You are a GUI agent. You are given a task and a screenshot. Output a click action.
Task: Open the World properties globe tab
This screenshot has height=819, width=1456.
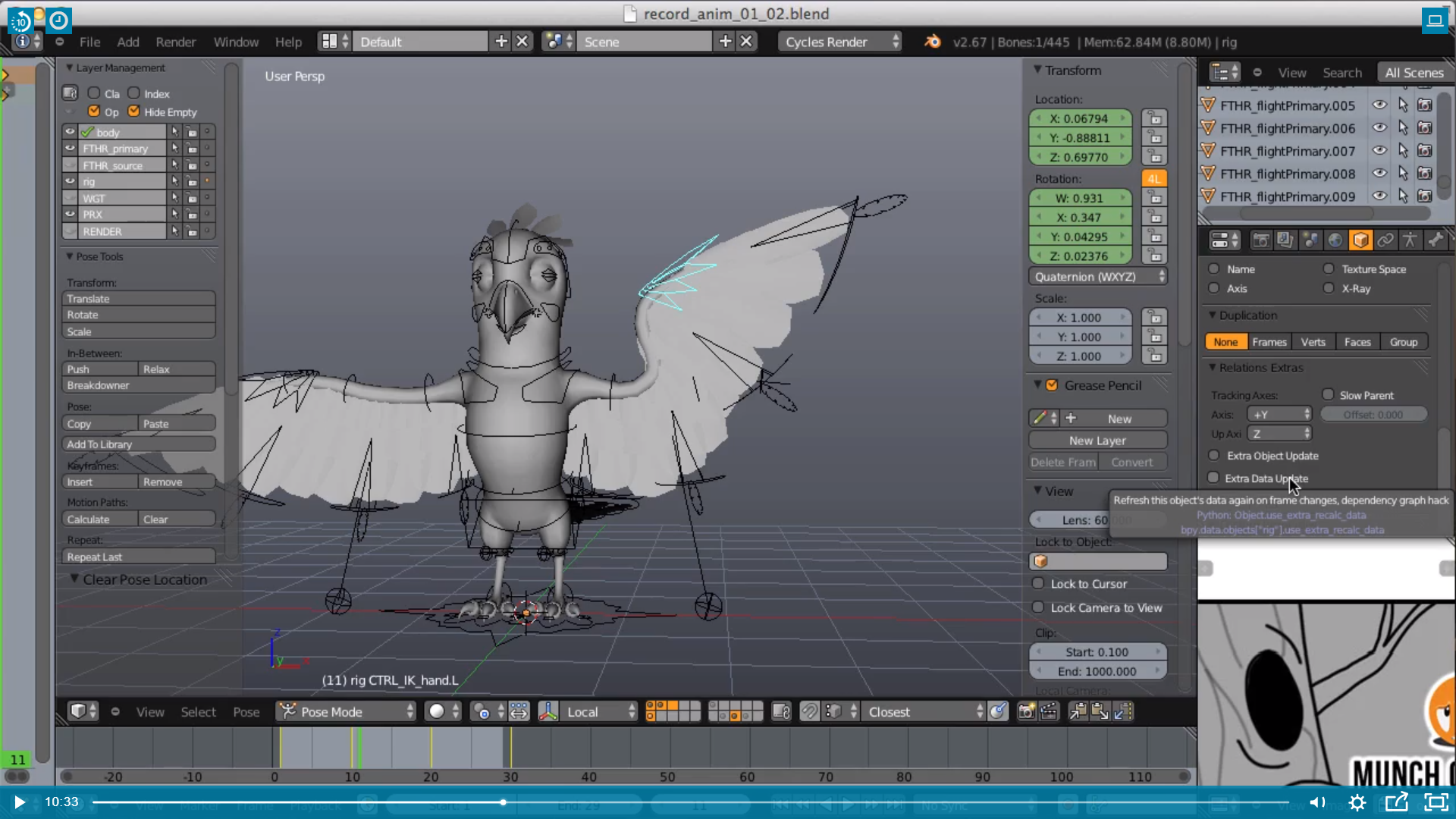point(1335,240)
